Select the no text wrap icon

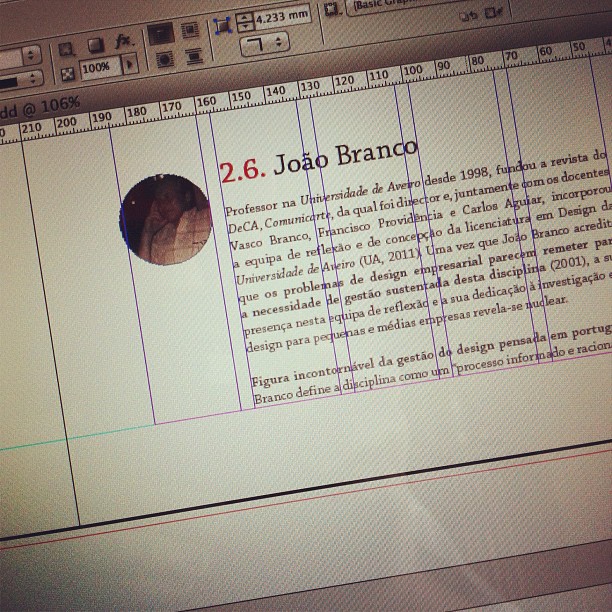click(160, 34)
